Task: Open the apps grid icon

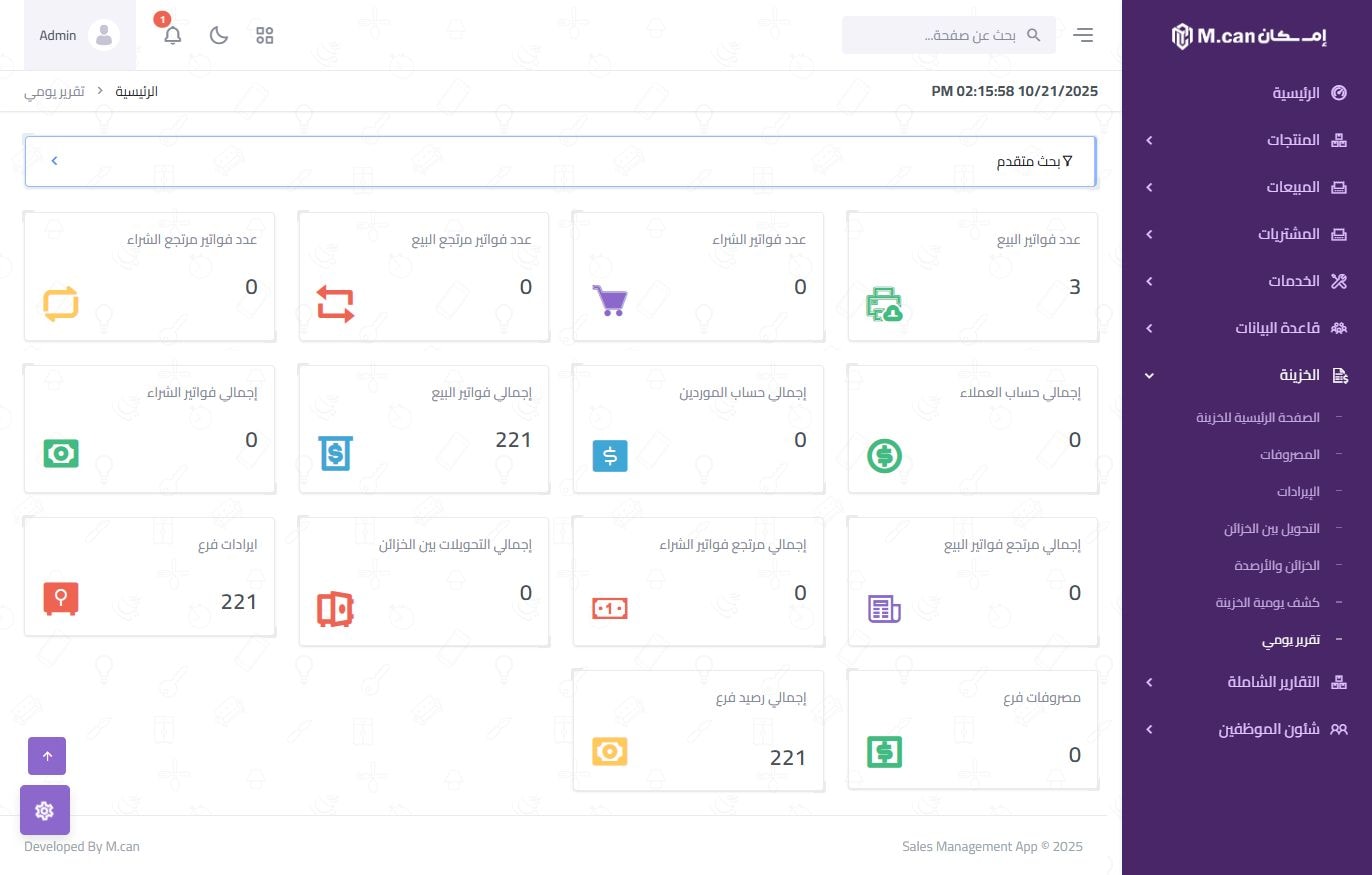Action: (265, 36)
